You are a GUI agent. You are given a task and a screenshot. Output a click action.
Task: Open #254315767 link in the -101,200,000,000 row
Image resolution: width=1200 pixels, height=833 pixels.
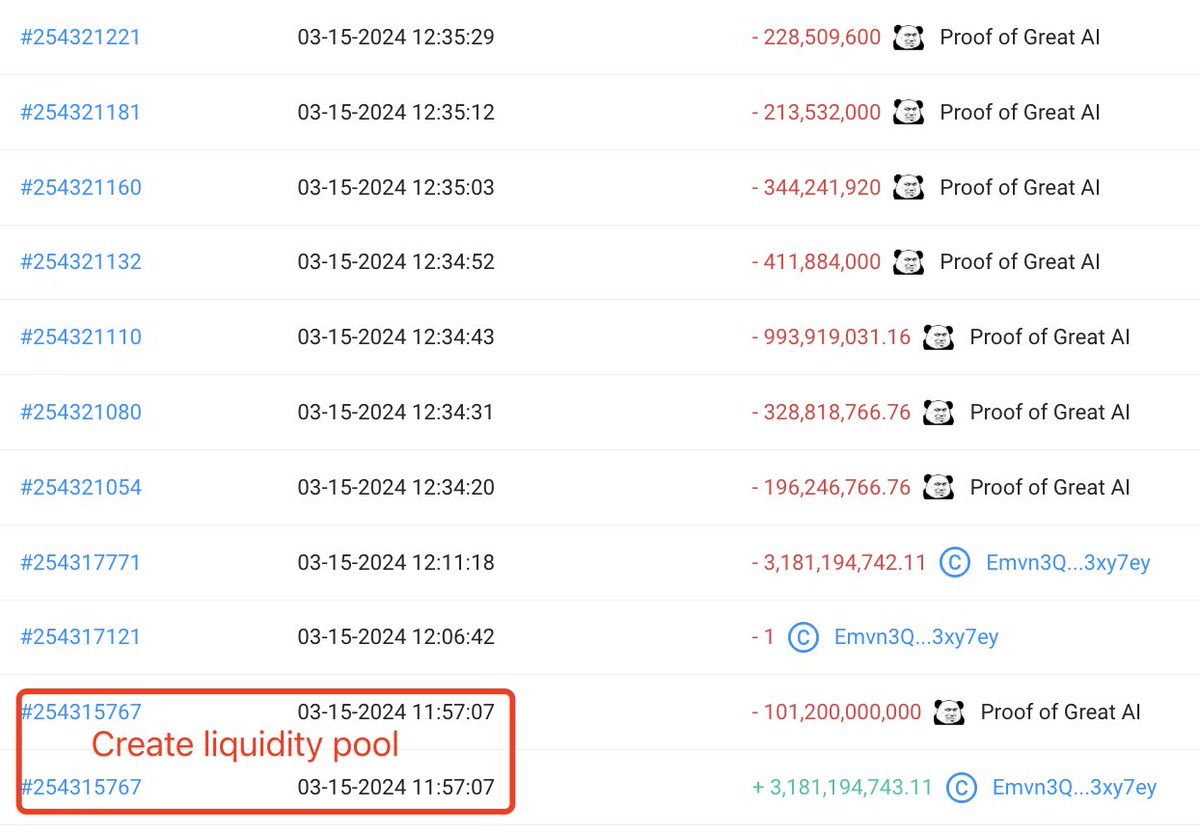[81, 712]
